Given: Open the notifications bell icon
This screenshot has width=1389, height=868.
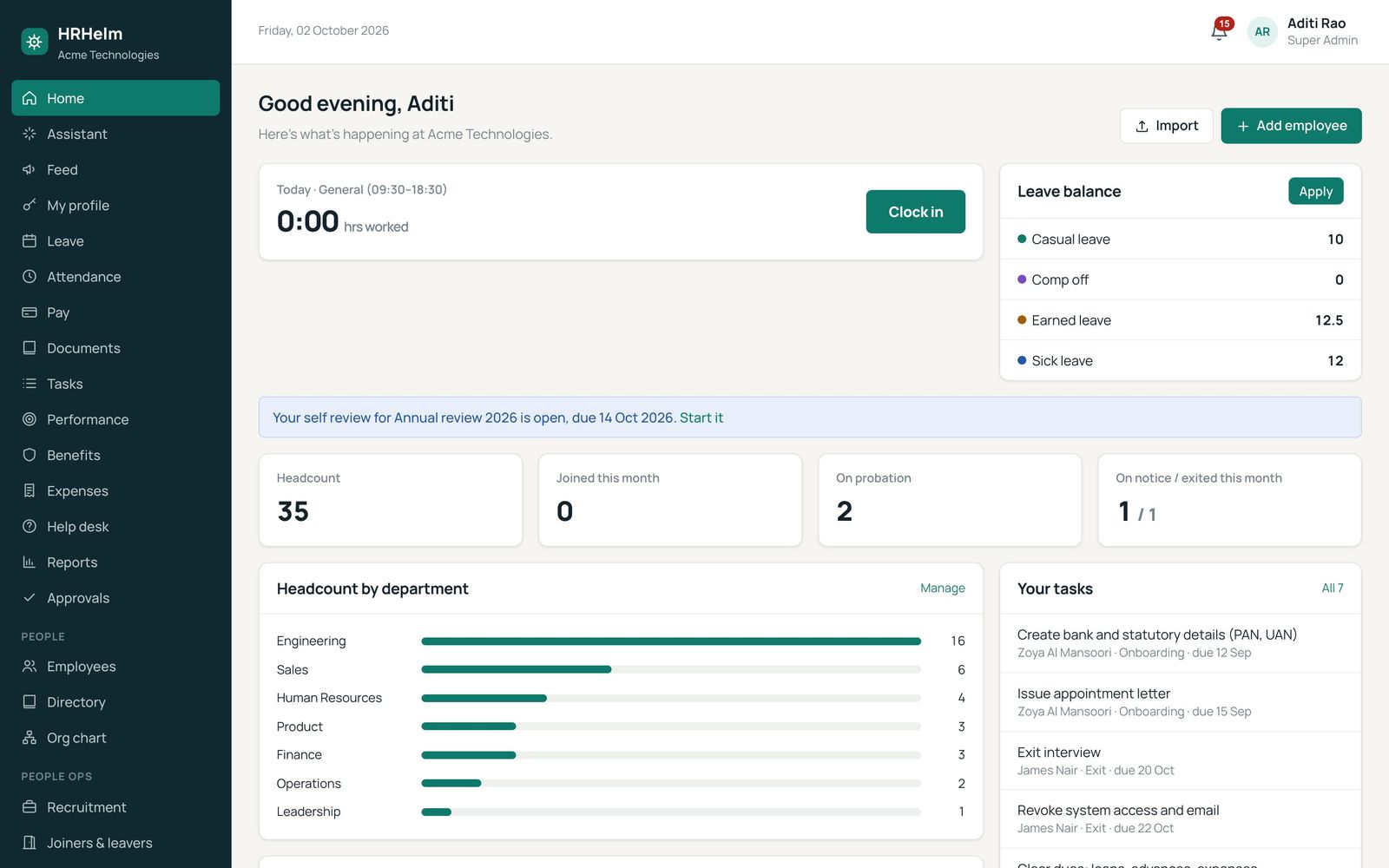Looking at the screenshot, I should tap(1219, 31).
